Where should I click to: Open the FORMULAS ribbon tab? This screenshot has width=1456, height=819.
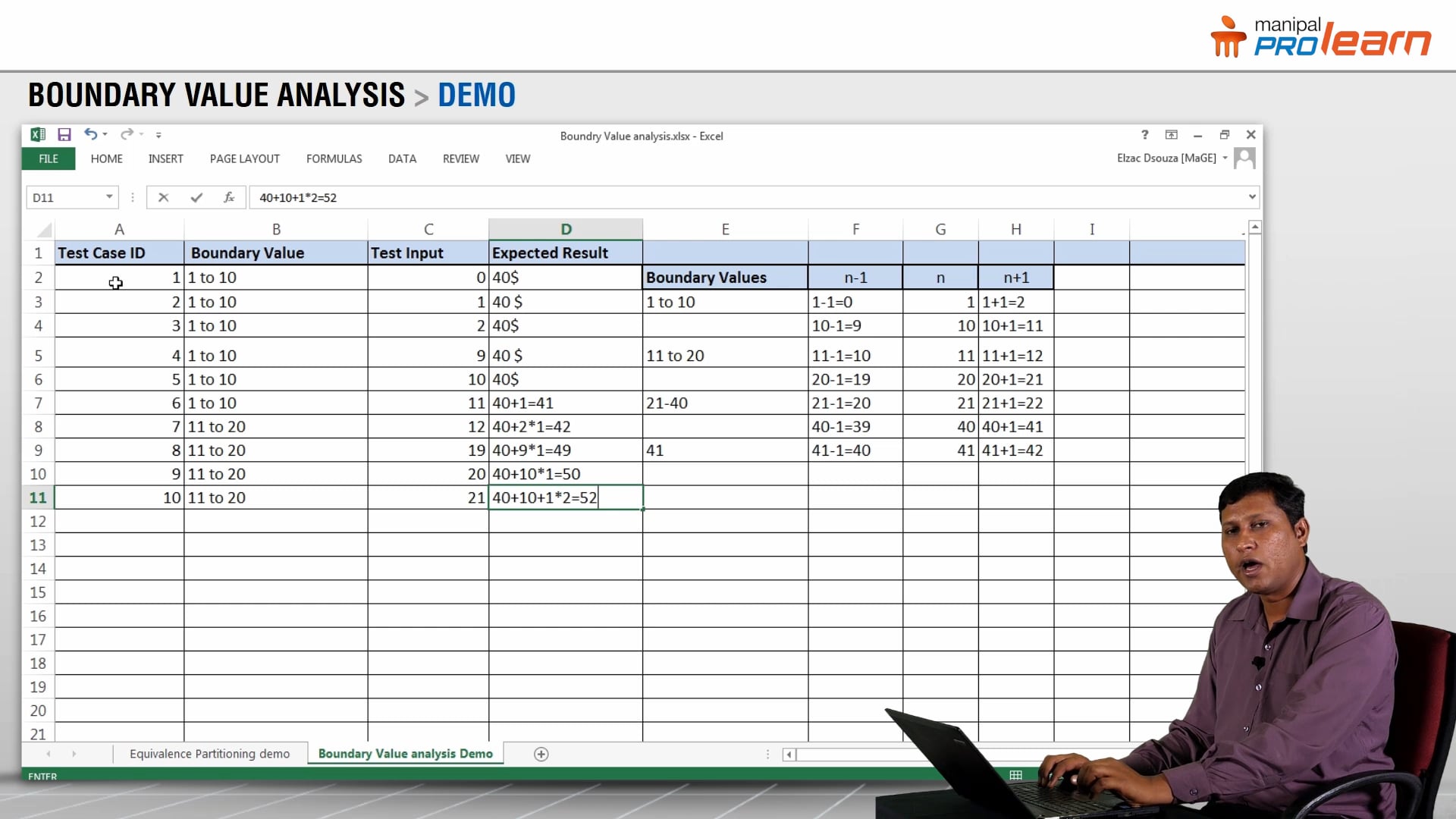pos(334,158)
